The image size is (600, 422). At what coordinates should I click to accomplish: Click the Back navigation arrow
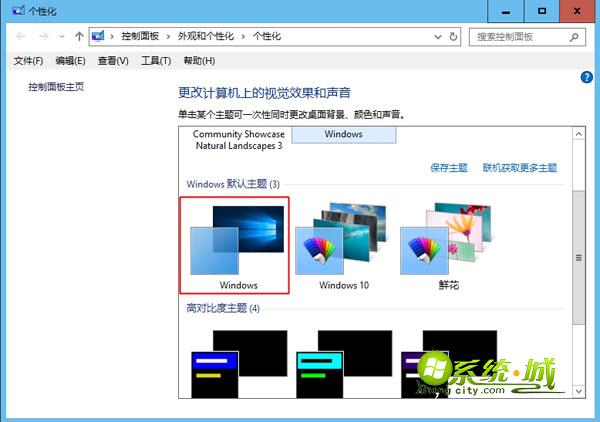(21, 37)
